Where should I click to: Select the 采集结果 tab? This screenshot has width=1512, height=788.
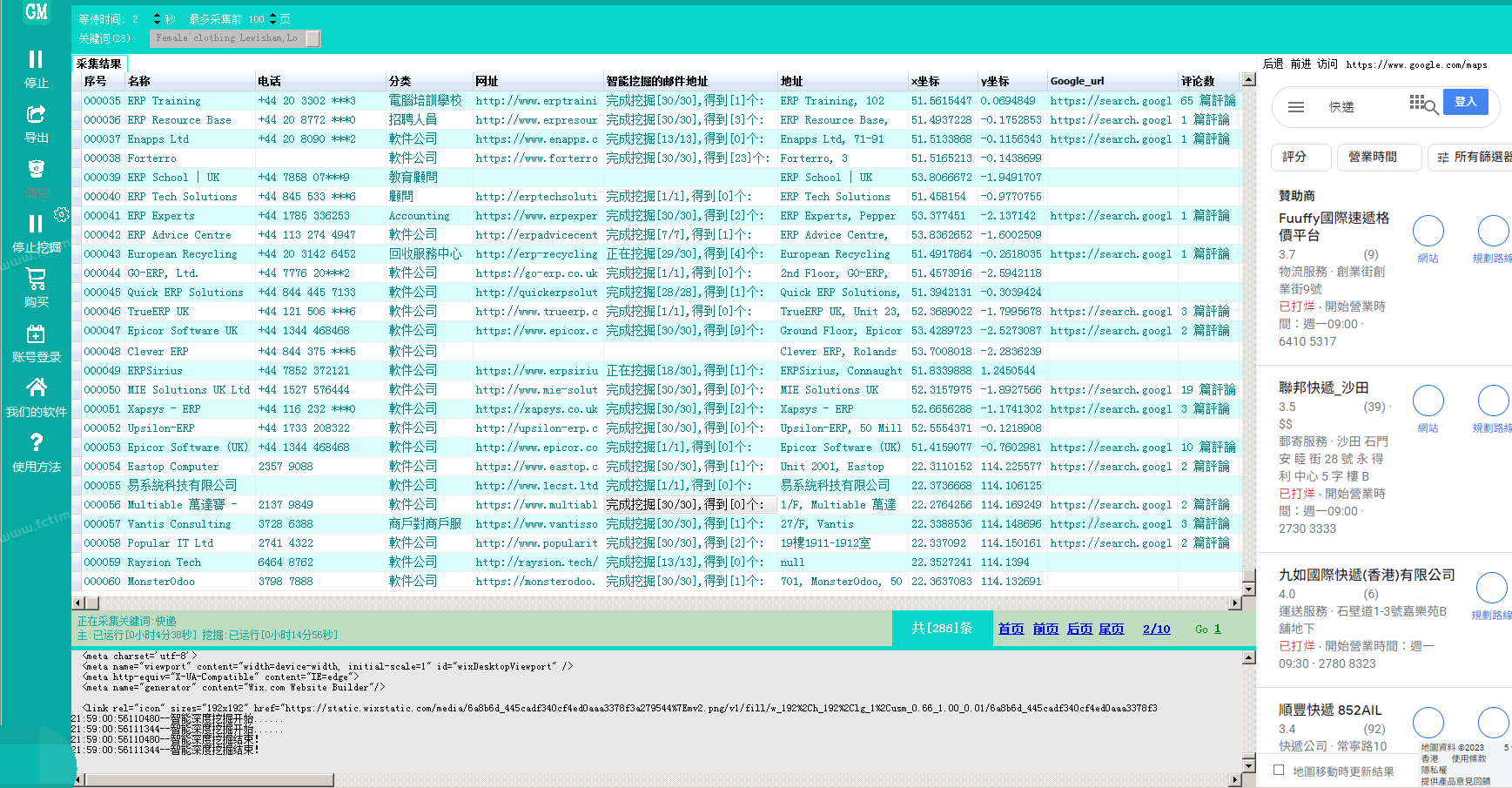pos(99,64)
